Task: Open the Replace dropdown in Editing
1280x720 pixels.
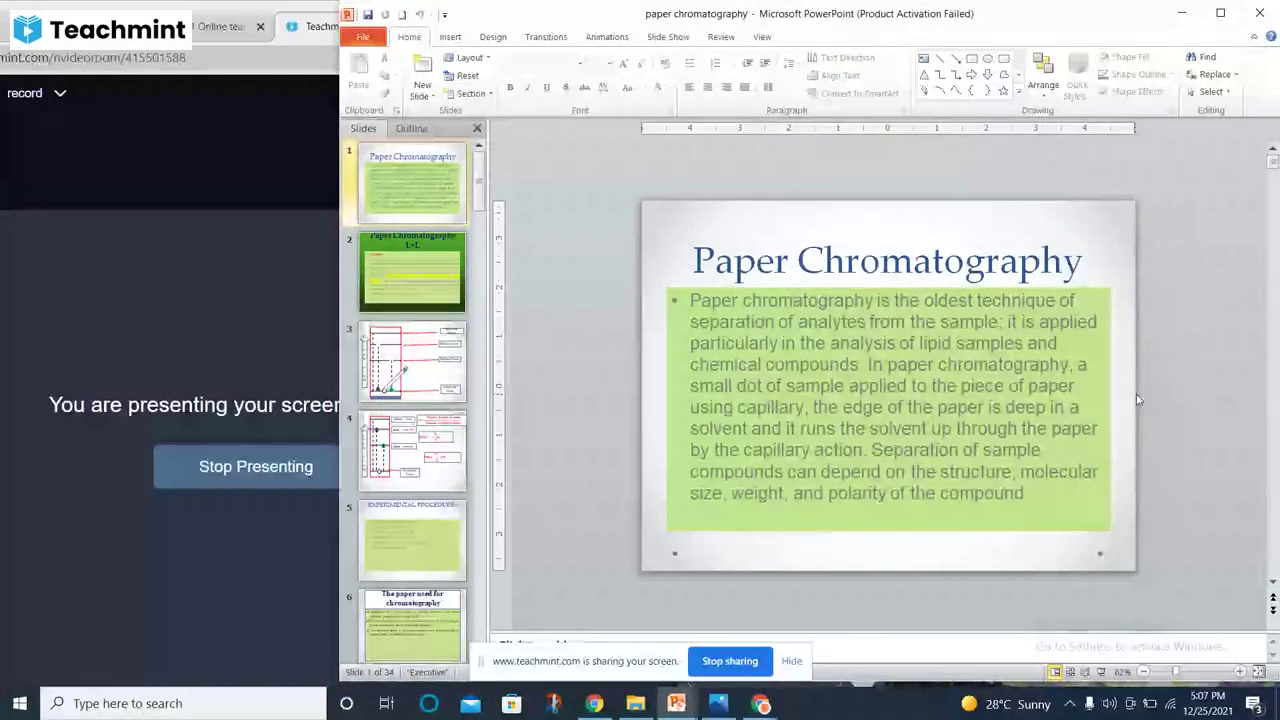Action: 1213,75
